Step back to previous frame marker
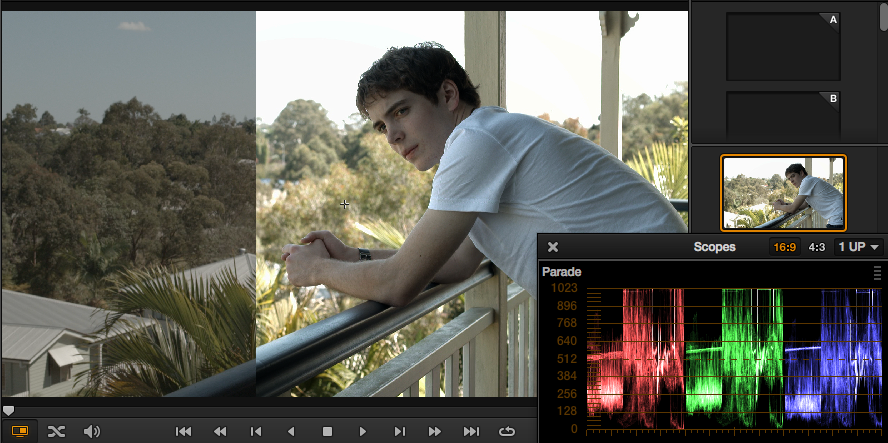This screenshot has width=888, height=443. click(x=256, y=431)
